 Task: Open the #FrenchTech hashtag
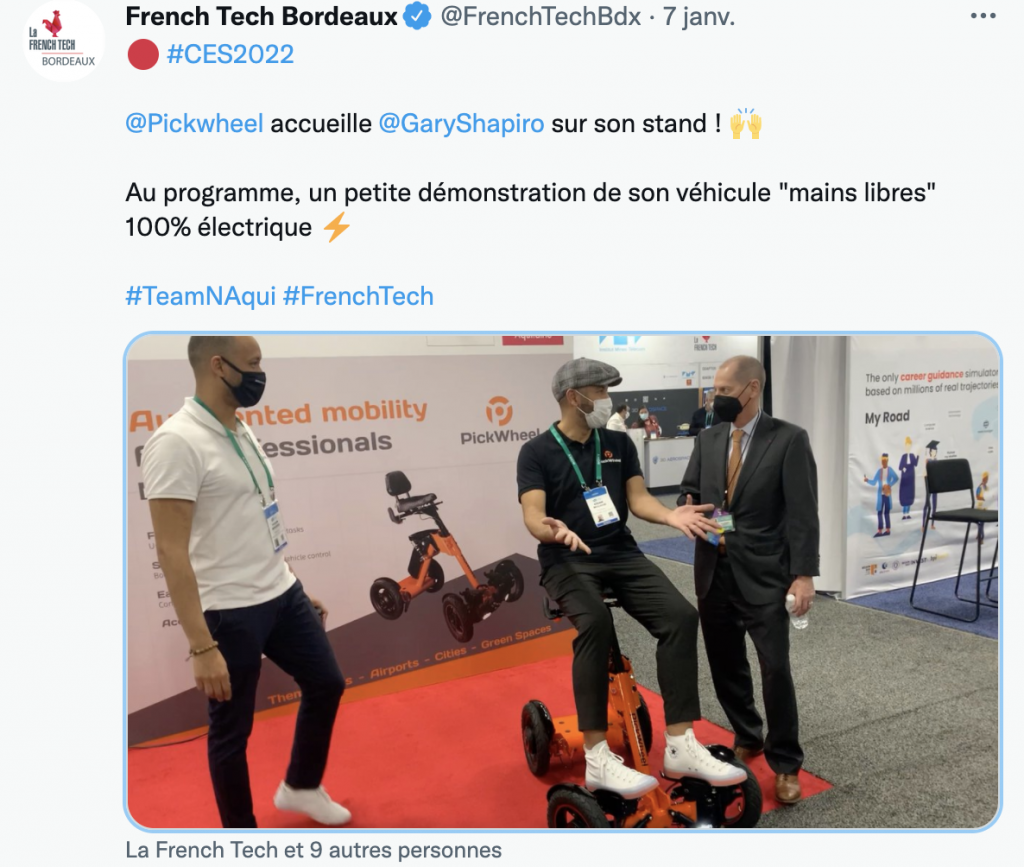(x=358, y=296)
